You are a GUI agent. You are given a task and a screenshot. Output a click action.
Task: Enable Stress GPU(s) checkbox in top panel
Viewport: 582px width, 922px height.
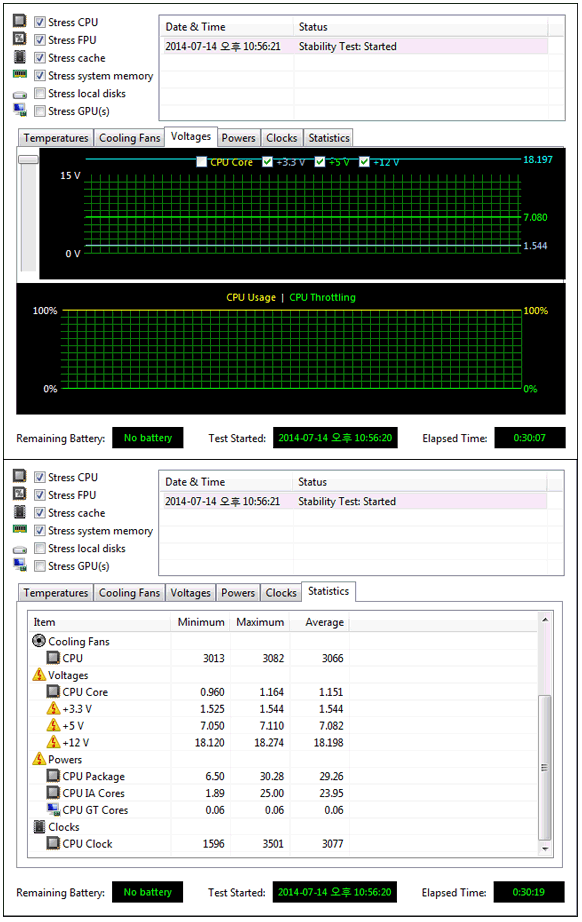click(x=40, y=111)
